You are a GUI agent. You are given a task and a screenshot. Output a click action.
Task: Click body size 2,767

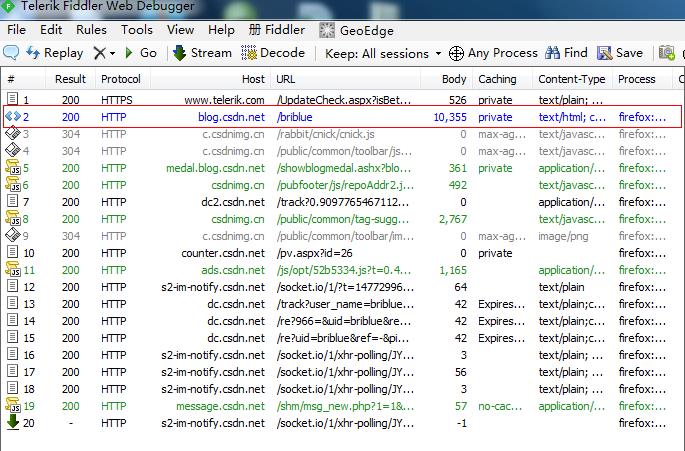click(453, 219)
